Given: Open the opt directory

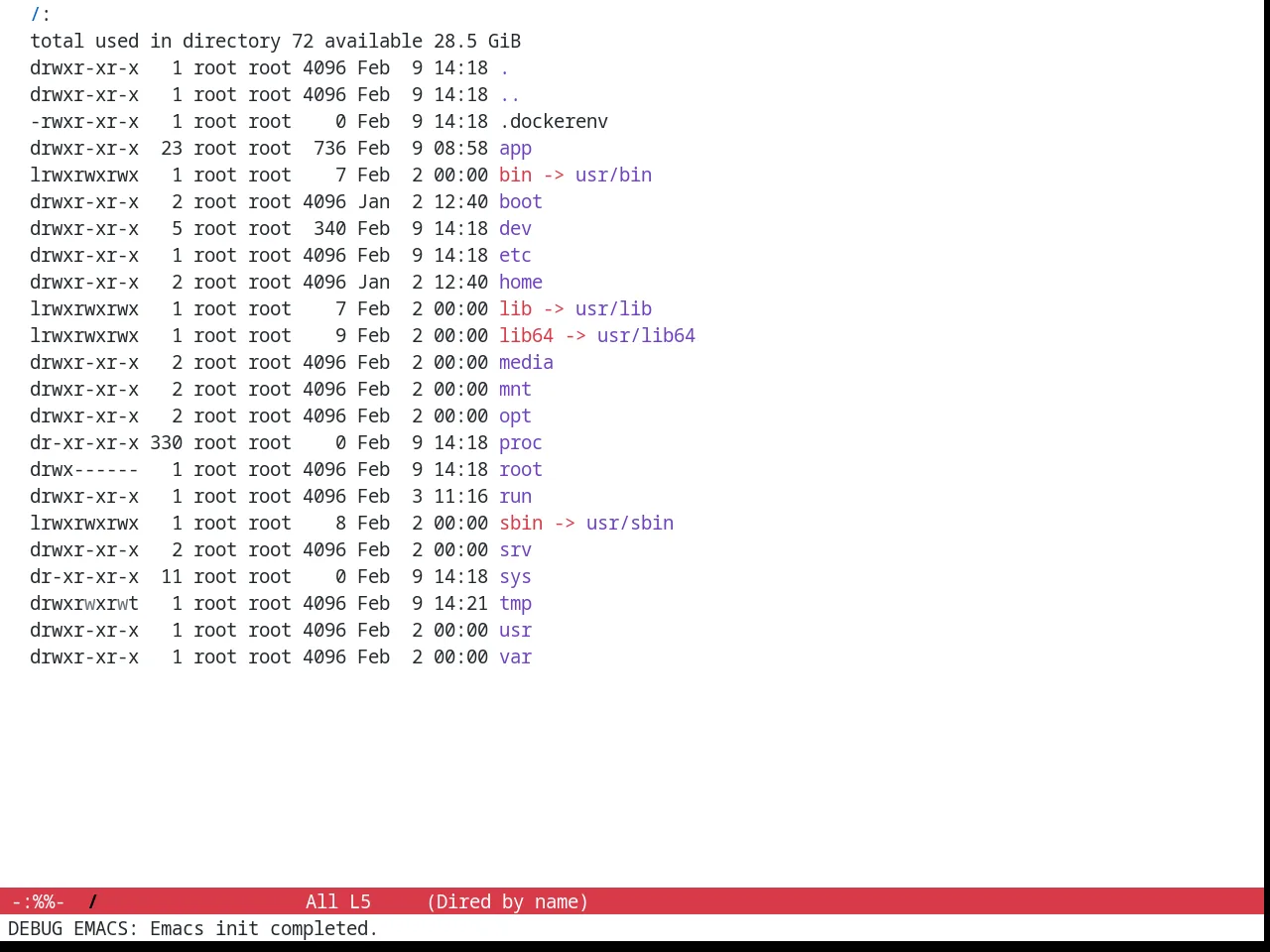Looking at the screenshot, I should click(x=515, y=416).
